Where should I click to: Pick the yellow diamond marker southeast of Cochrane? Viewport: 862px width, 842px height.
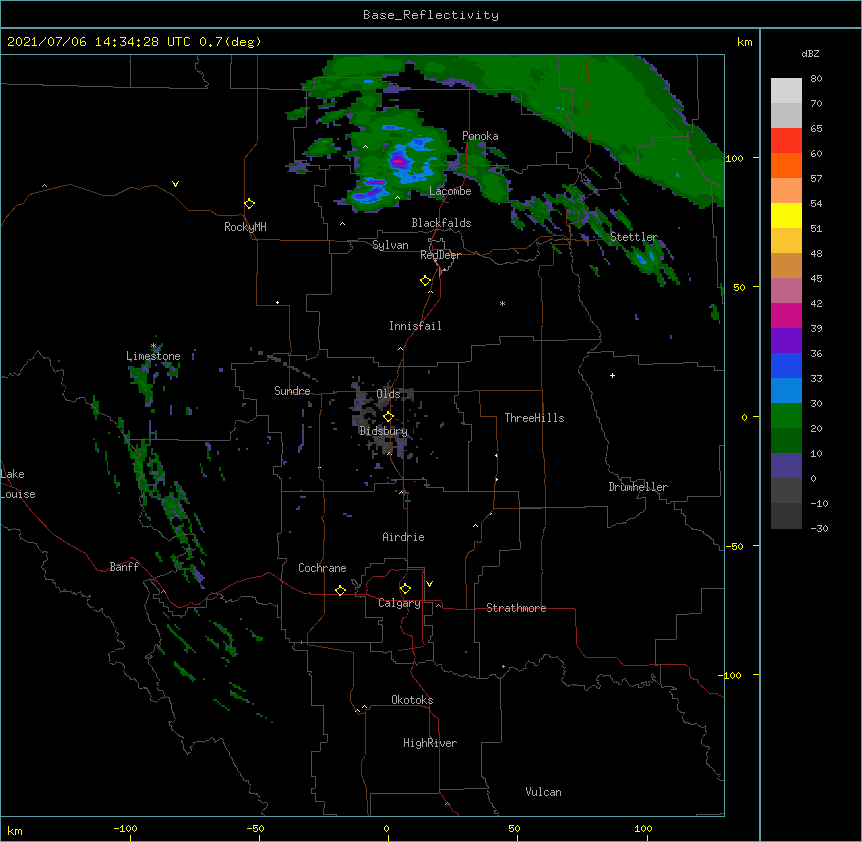(340, 590)
